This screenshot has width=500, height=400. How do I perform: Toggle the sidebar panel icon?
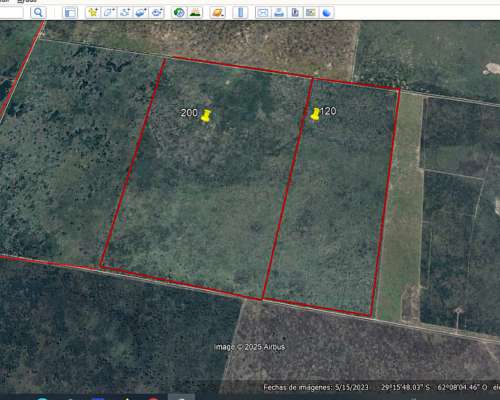pos(70,13)
